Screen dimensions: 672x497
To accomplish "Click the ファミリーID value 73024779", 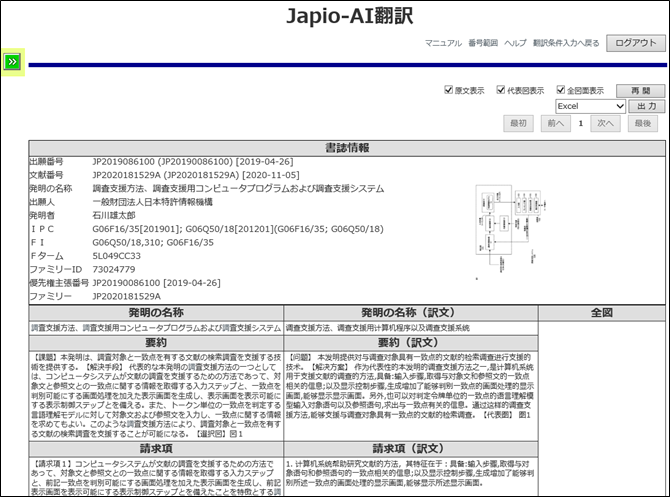I will coord(114,269).
